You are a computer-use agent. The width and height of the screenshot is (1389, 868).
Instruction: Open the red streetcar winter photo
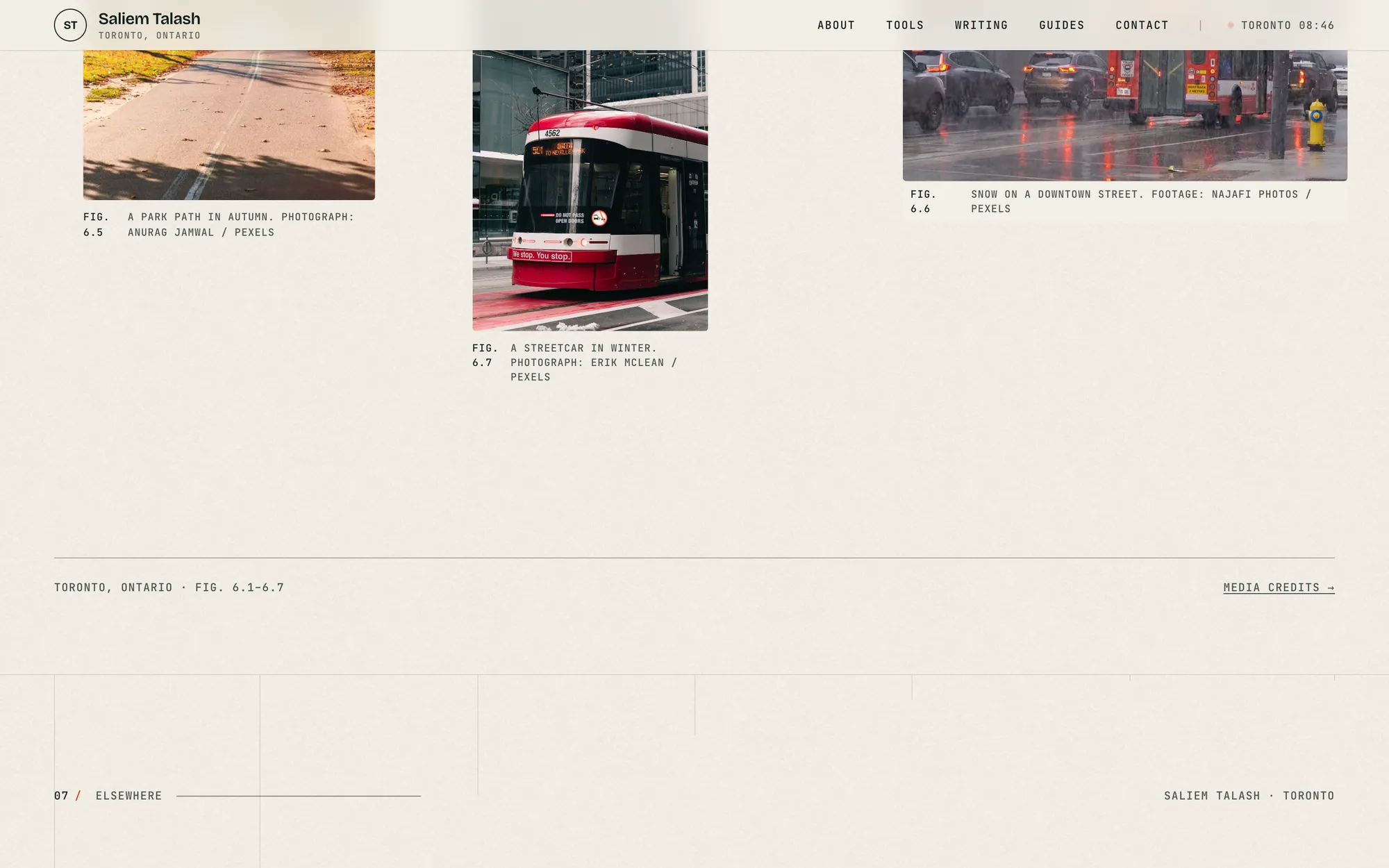(590, 190)
